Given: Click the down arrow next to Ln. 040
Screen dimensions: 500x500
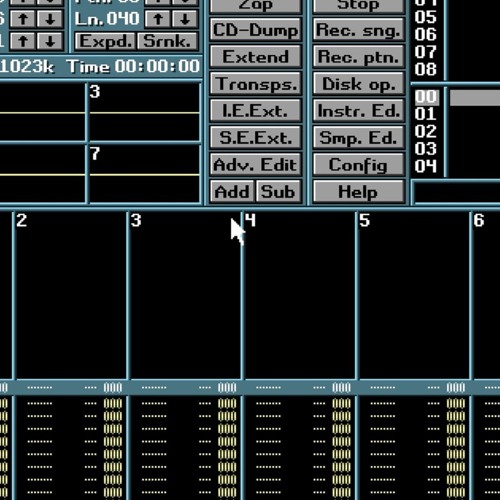Looking at the screenshot, I should (x=185, y=19).
